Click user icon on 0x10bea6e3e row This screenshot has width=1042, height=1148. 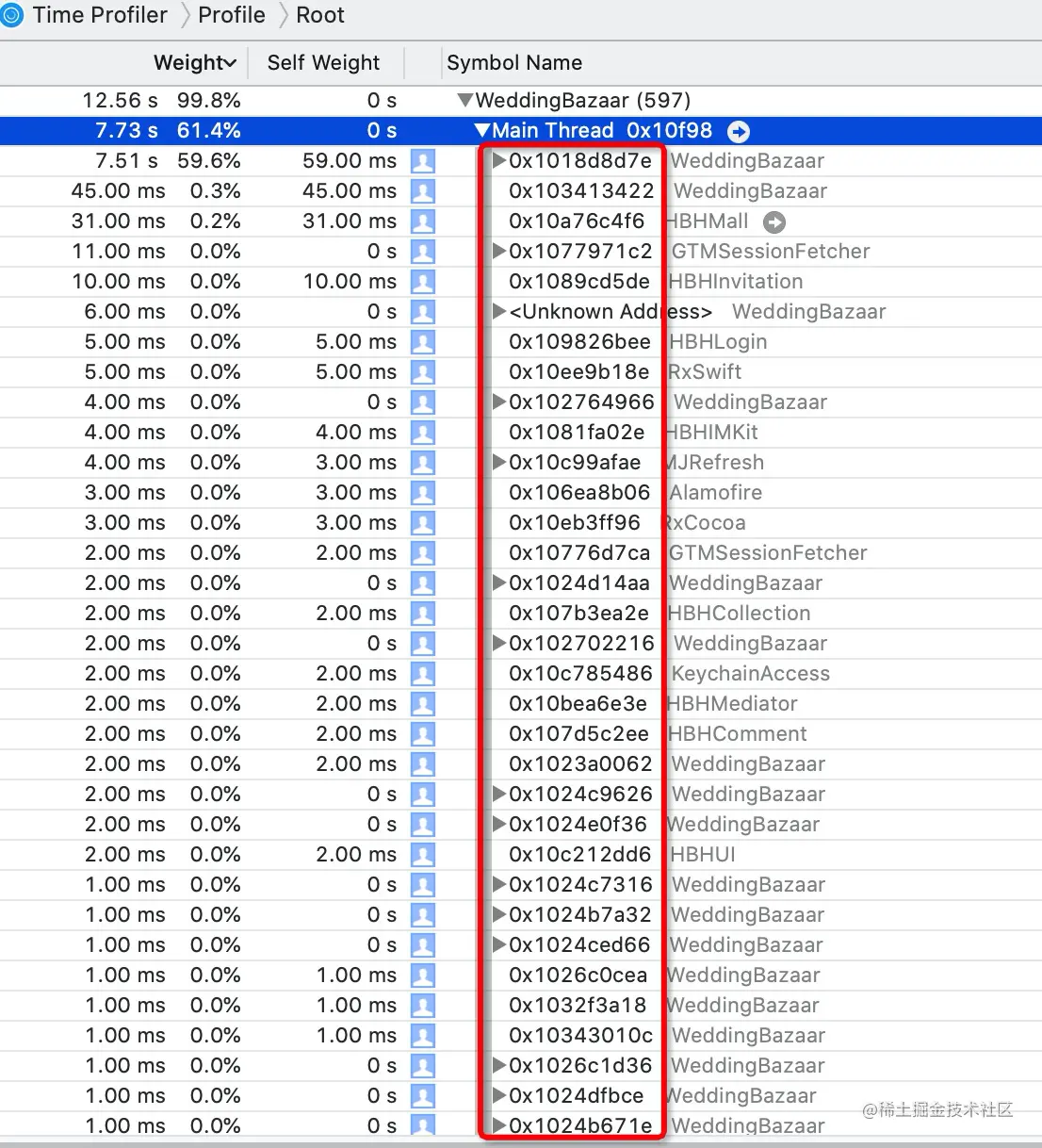424,704
